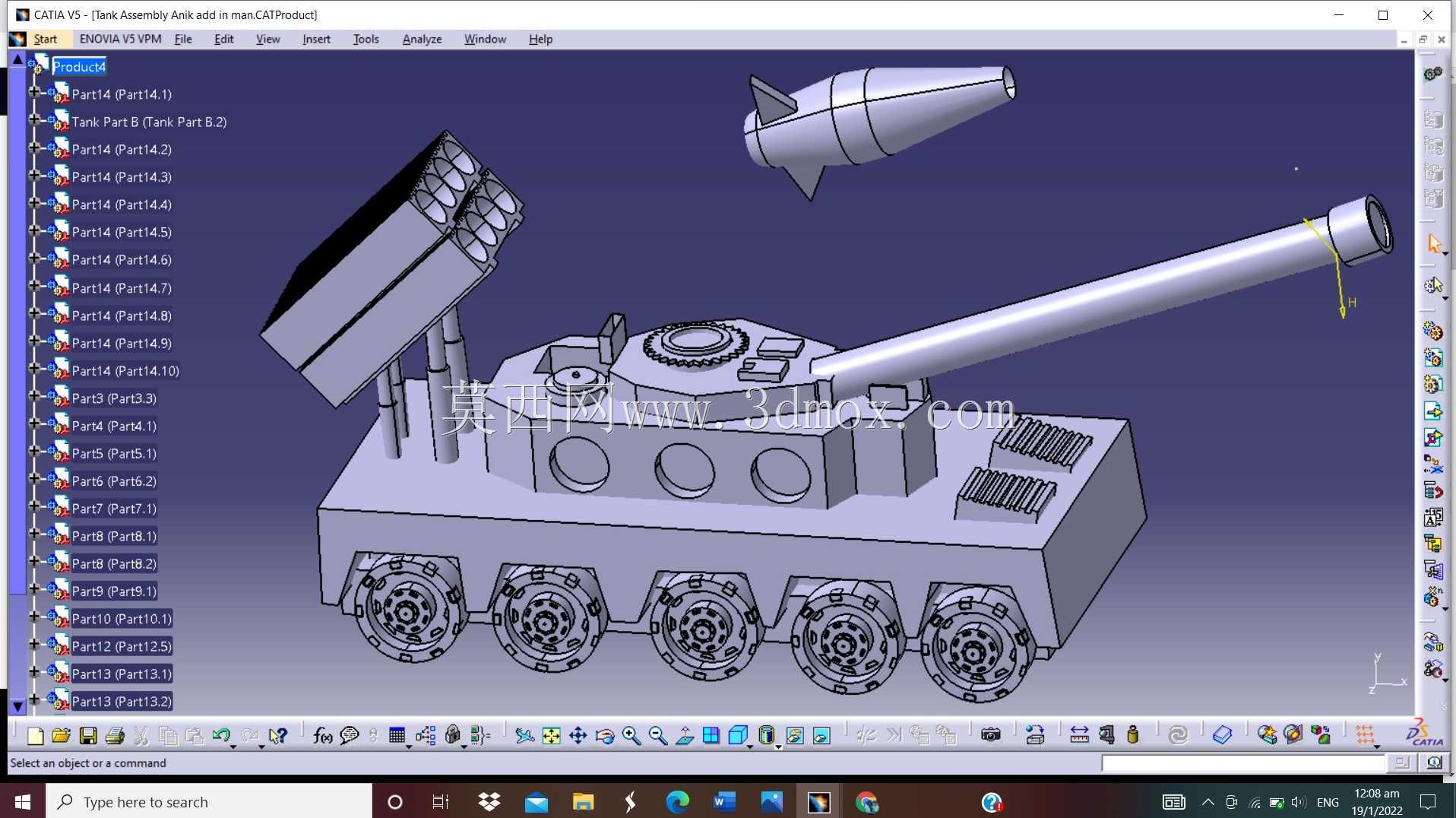Click the Zoom In magnifier
1456x818 pixels.
(631, 735)
